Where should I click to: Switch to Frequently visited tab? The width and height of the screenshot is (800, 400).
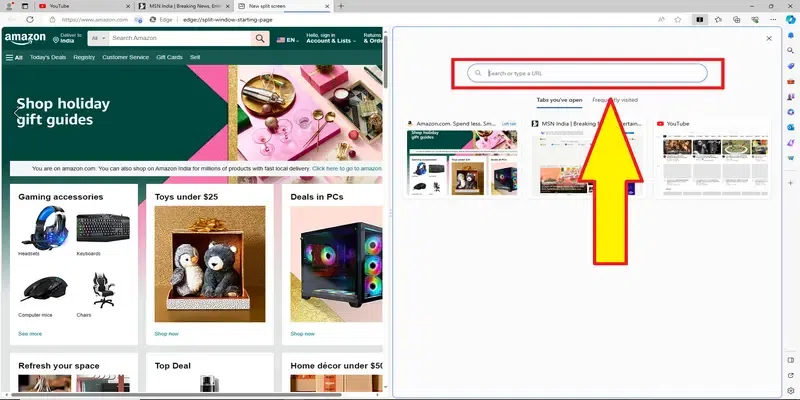click(615, 100)
